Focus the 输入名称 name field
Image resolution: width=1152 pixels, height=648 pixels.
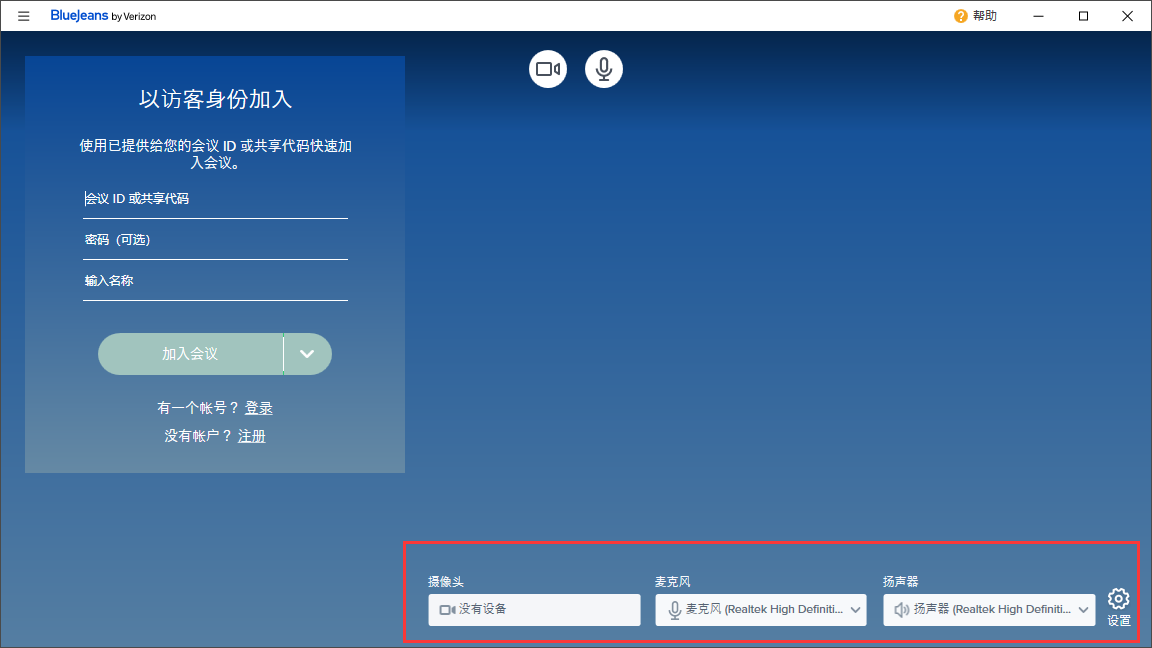(215, 281)
